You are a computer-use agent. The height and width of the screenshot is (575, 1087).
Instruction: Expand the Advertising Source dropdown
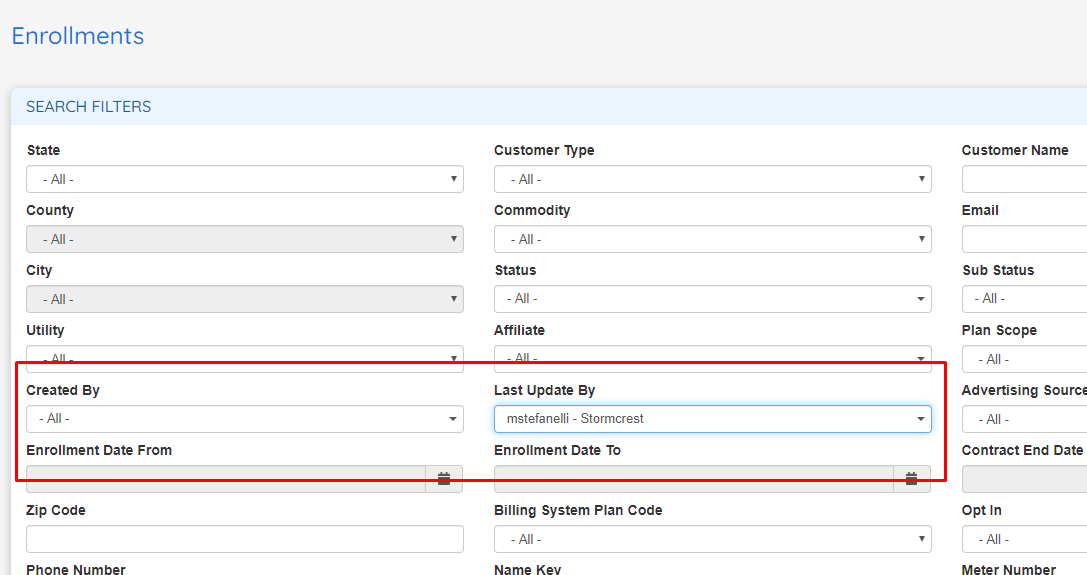(x=1025, y=419)
